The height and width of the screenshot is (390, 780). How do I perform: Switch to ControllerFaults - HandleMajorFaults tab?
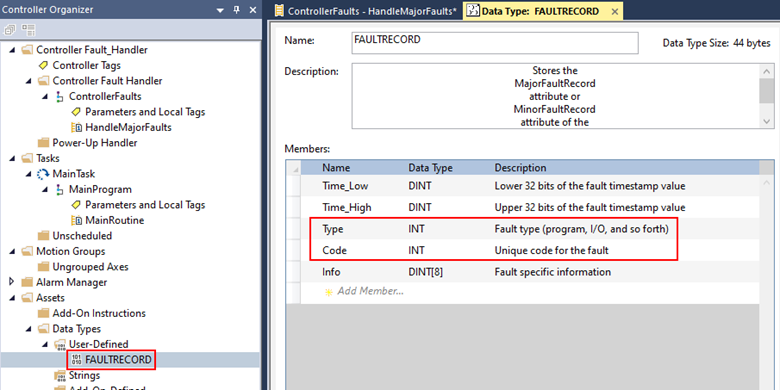367,11
